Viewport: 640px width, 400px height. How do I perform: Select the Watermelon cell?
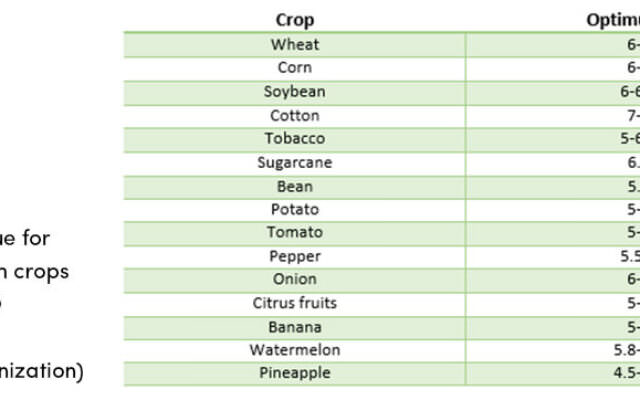(295, 350)
